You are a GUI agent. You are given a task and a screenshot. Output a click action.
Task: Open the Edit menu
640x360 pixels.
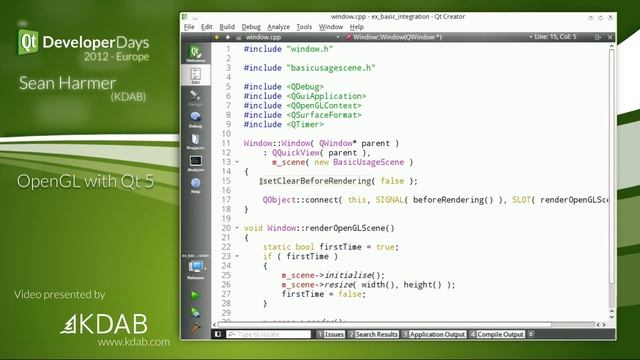click(x=207, y=27)
